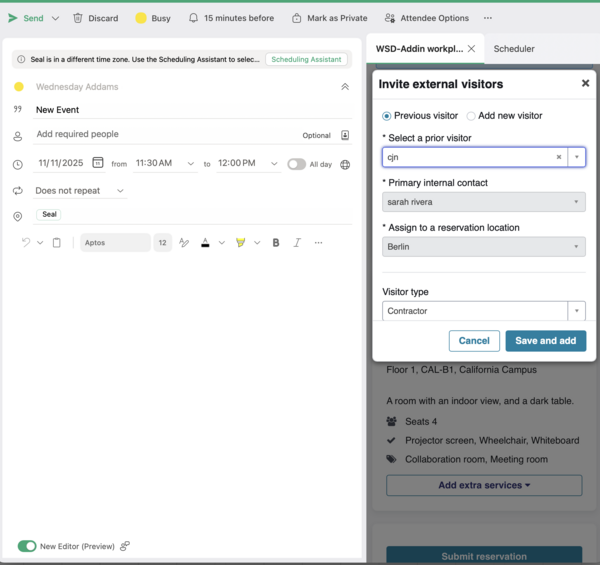Screen dimensions: 600x565
Task: Click the Add required people field
Action: 165,134
